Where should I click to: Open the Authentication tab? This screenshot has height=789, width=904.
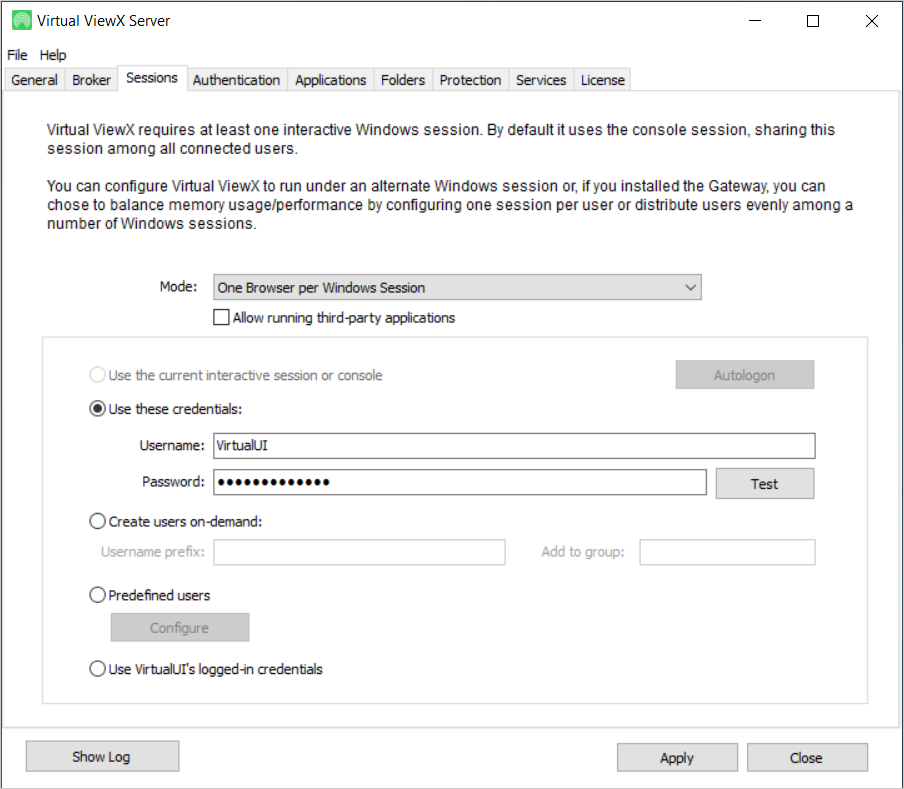pos(236,80)
